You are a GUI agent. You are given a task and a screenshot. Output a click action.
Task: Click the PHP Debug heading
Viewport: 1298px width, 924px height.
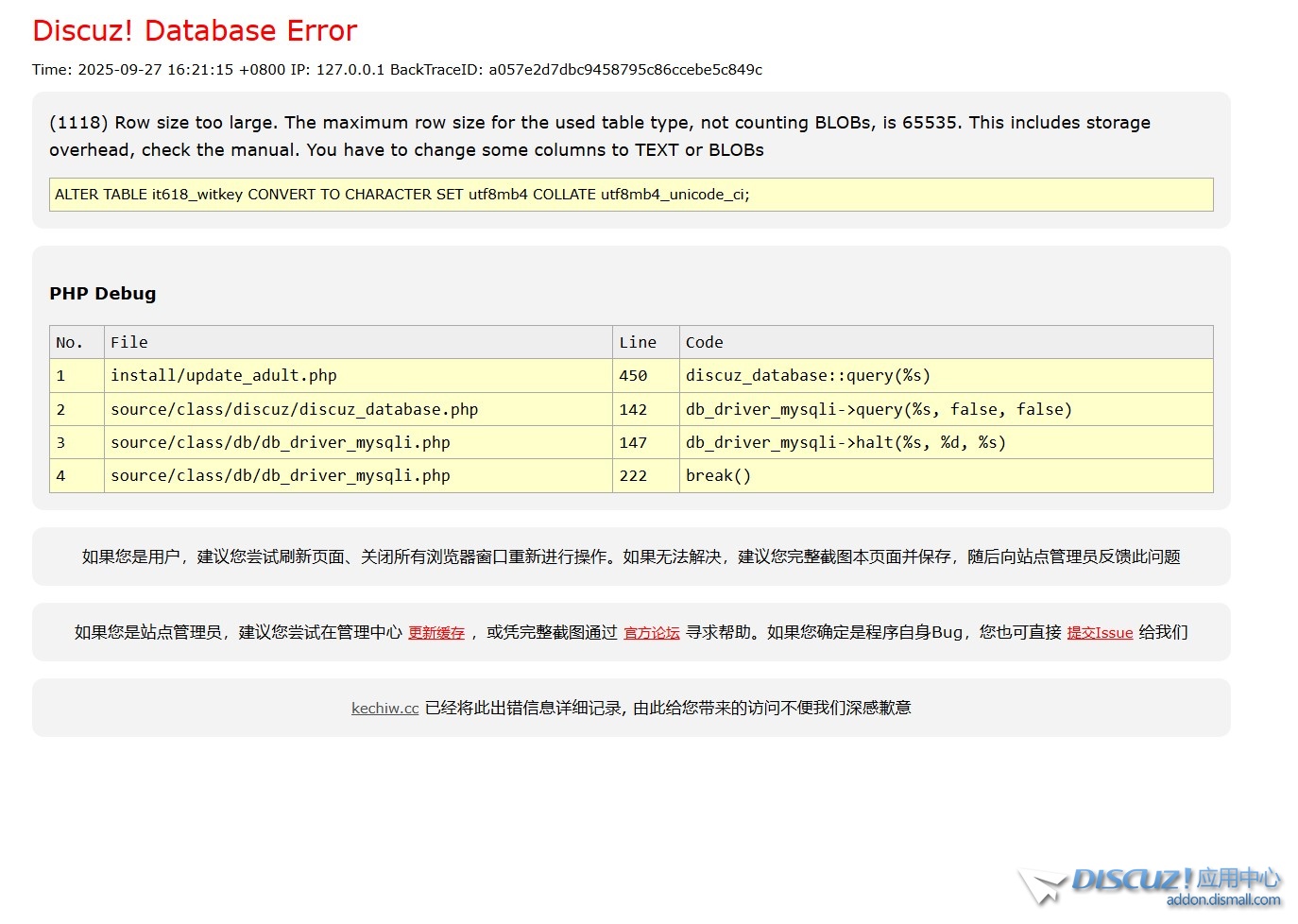click(102, 294)
